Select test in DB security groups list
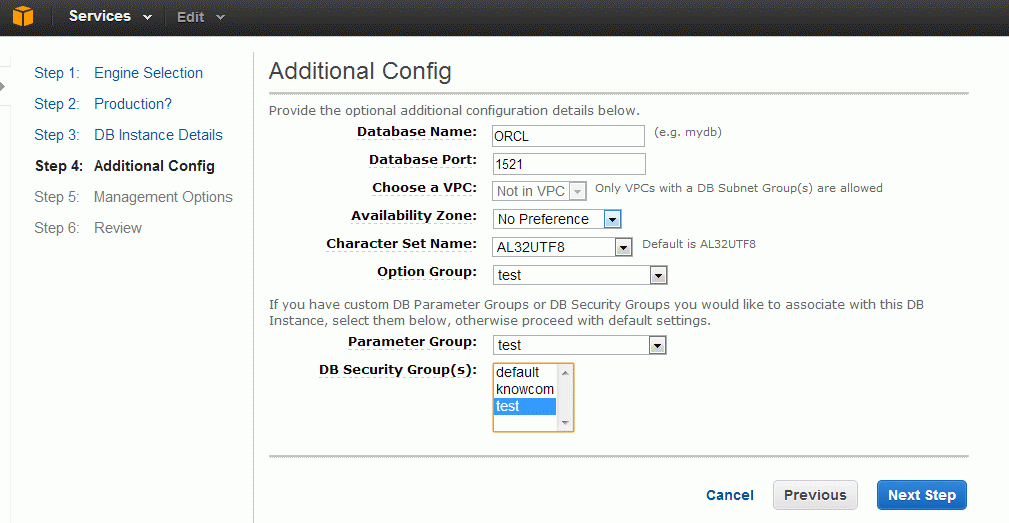Viewport: 1009px width, 523px height. (x=524, y=406)
